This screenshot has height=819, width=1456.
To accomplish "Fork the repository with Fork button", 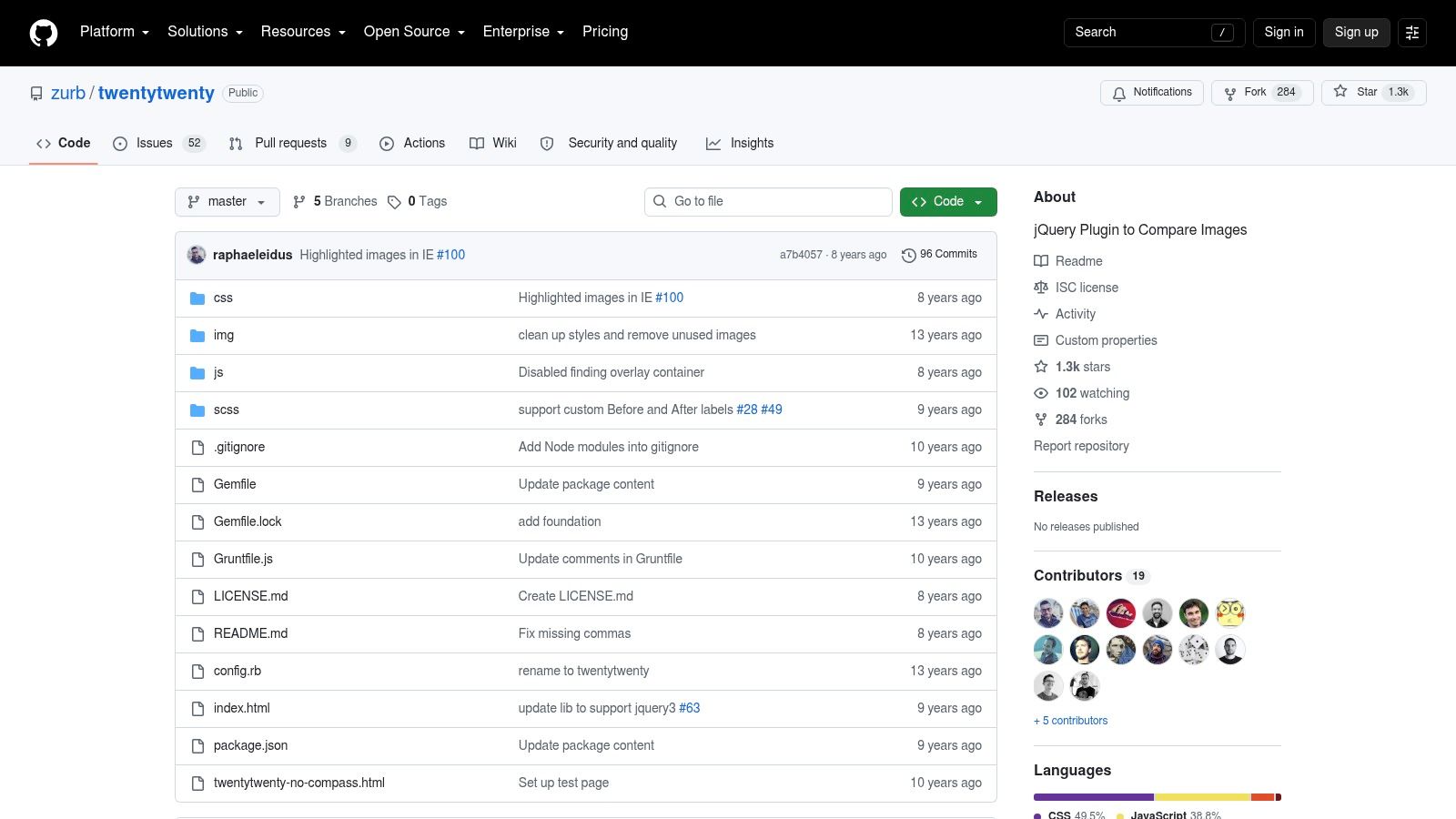I will 1262,93.
